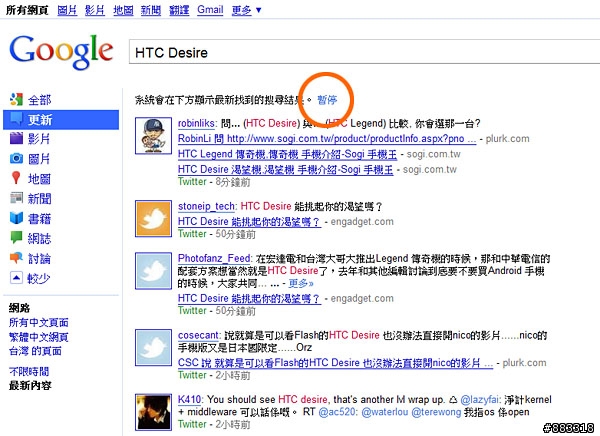Screen dimensions: 600x436
Task: Collapse options with the 較少 arrow icon
Action: [16, 278]
